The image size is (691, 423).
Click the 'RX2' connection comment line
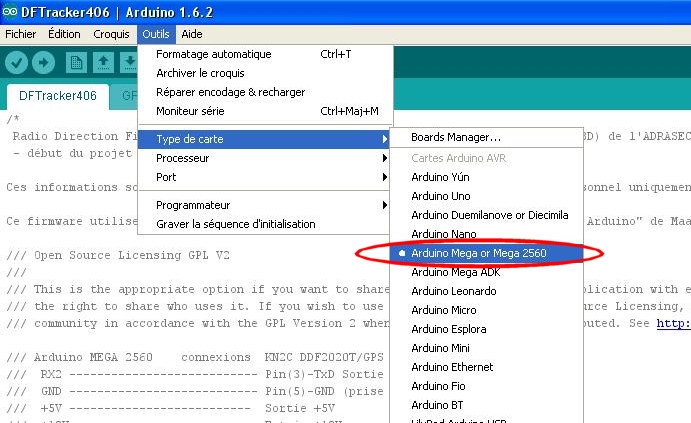pyautogui.click(x=195, y=375)
